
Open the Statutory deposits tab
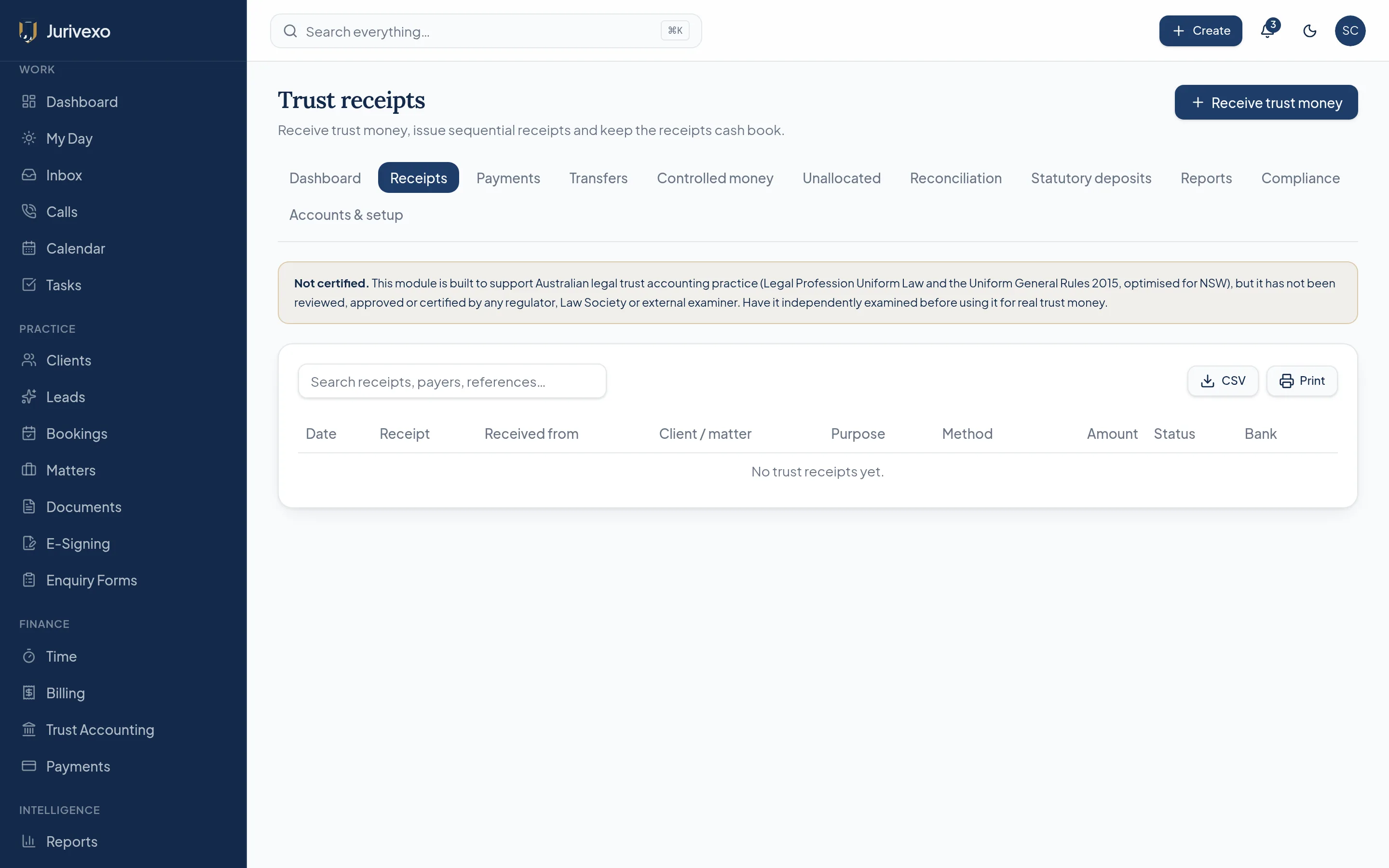click(1090, 178)
